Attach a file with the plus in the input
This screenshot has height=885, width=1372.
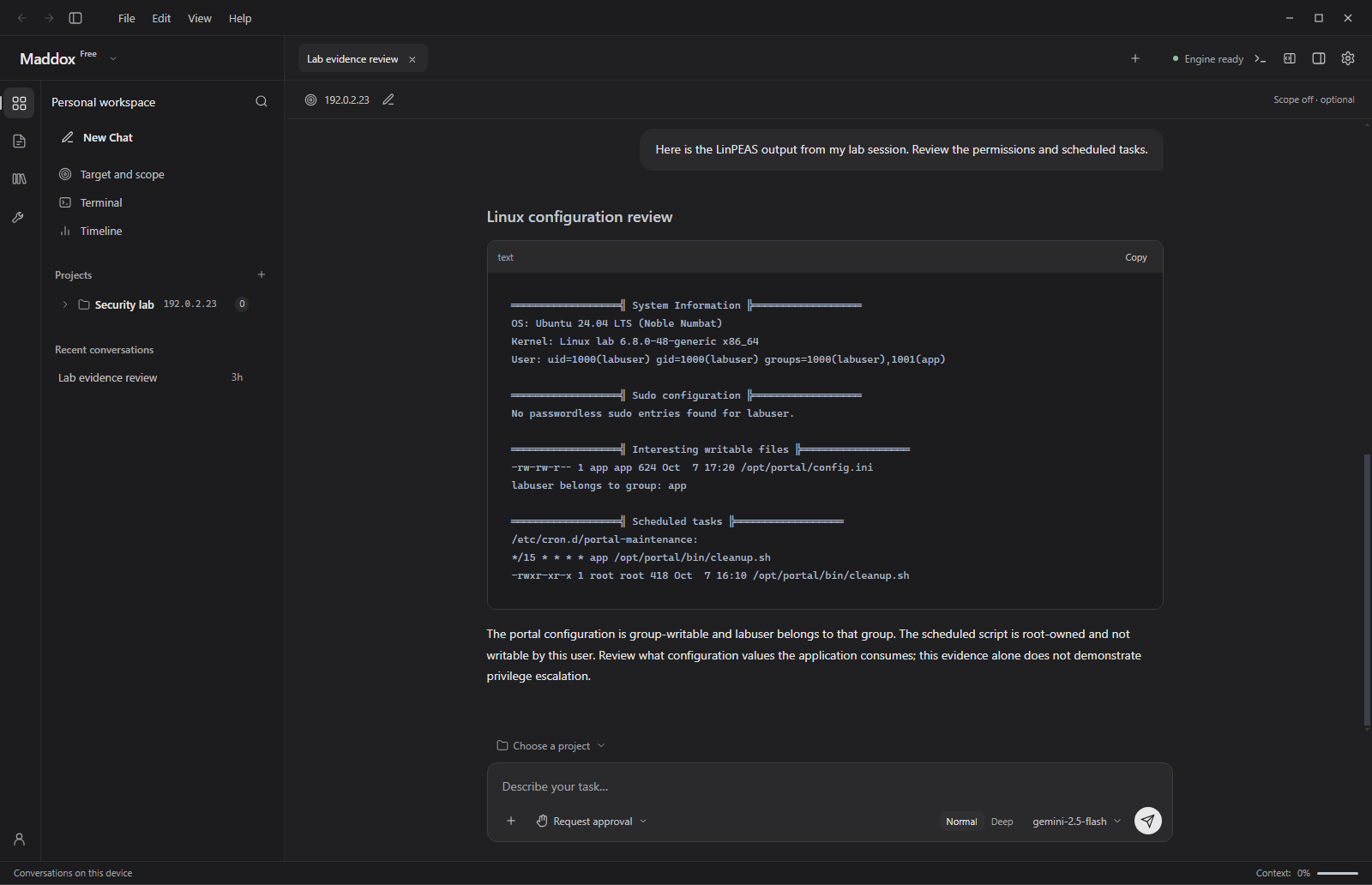511,821
